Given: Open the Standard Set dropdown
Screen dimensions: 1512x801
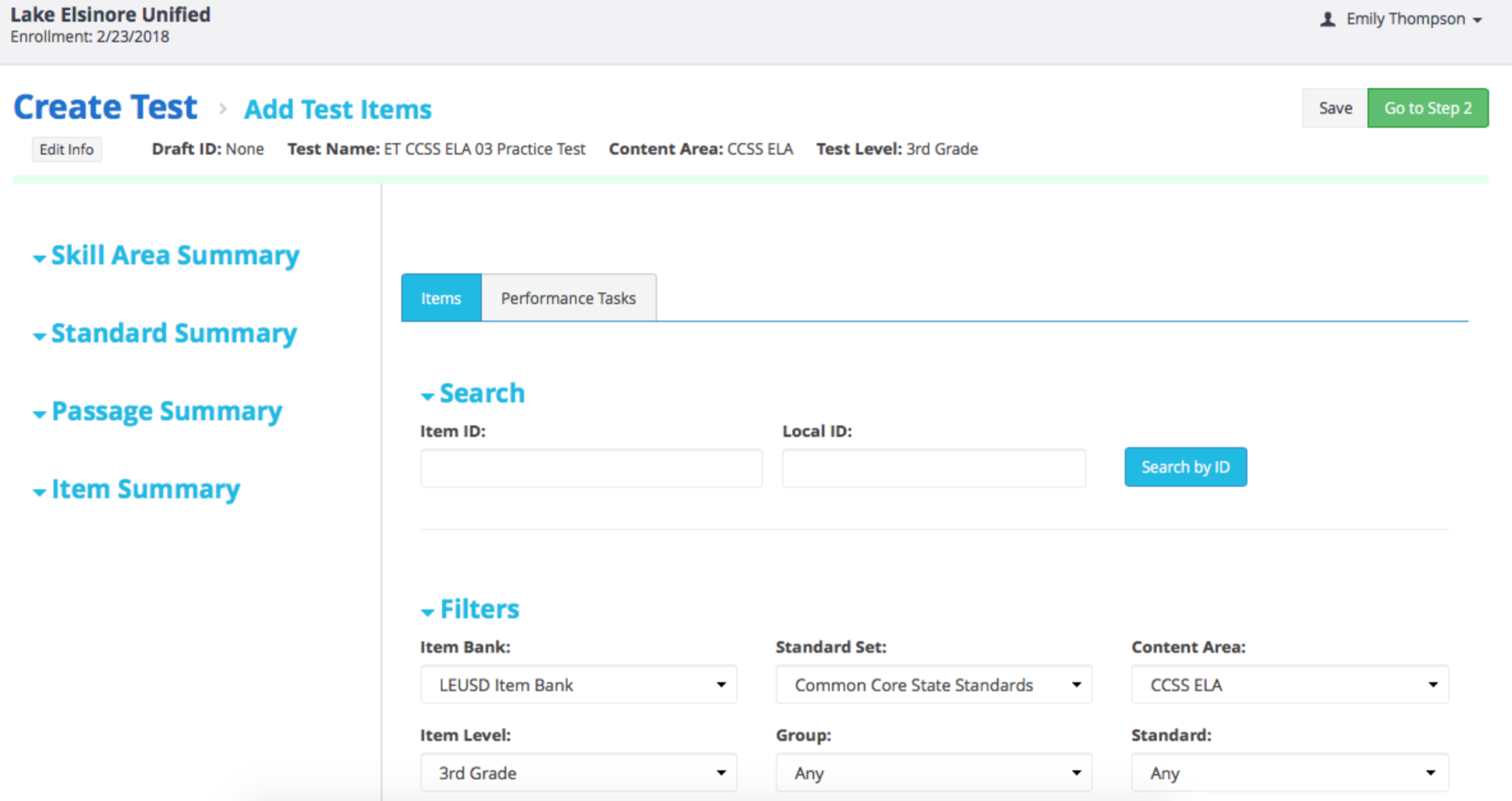Looking at the screenshot, I should click(x=933, y=685).
